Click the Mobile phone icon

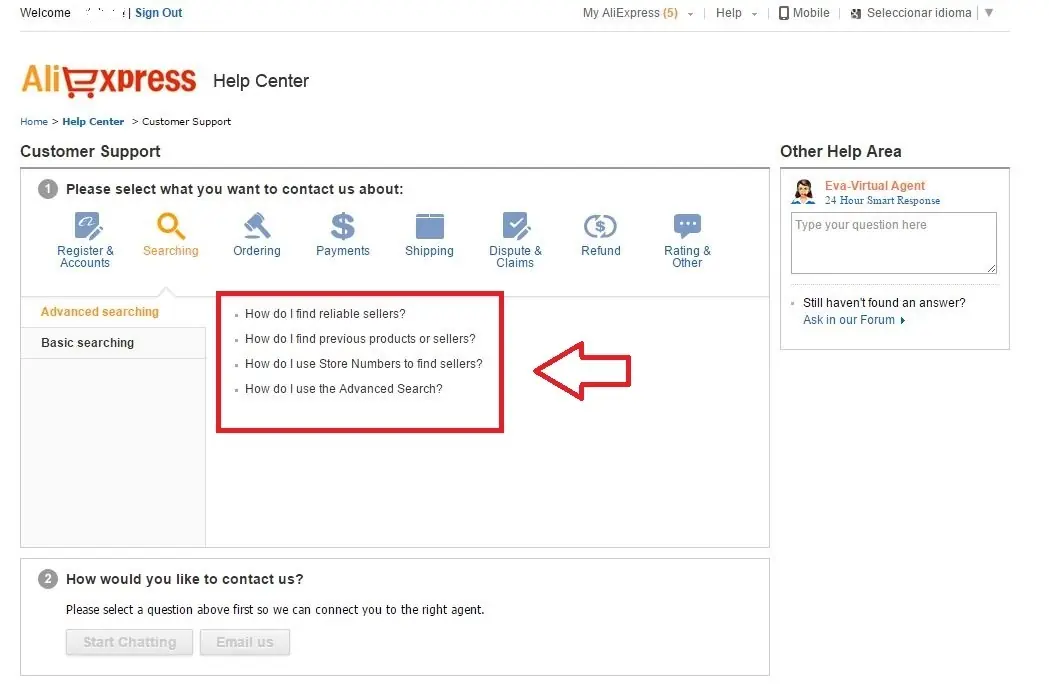pos(783,13)
